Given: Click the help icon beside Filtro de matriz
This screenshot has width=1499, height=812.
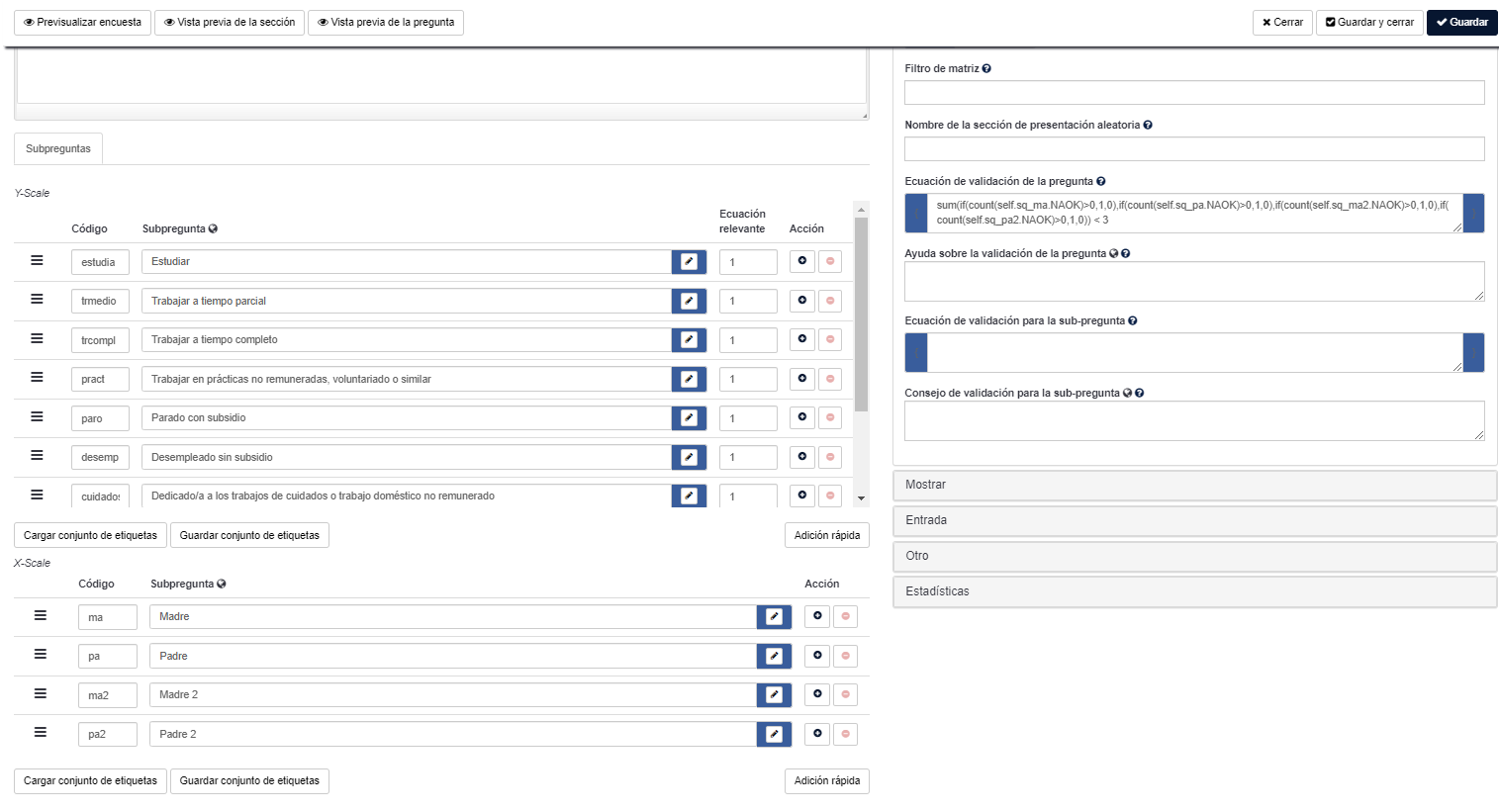Looking at the screenshot, I should (x=986, y=69).
